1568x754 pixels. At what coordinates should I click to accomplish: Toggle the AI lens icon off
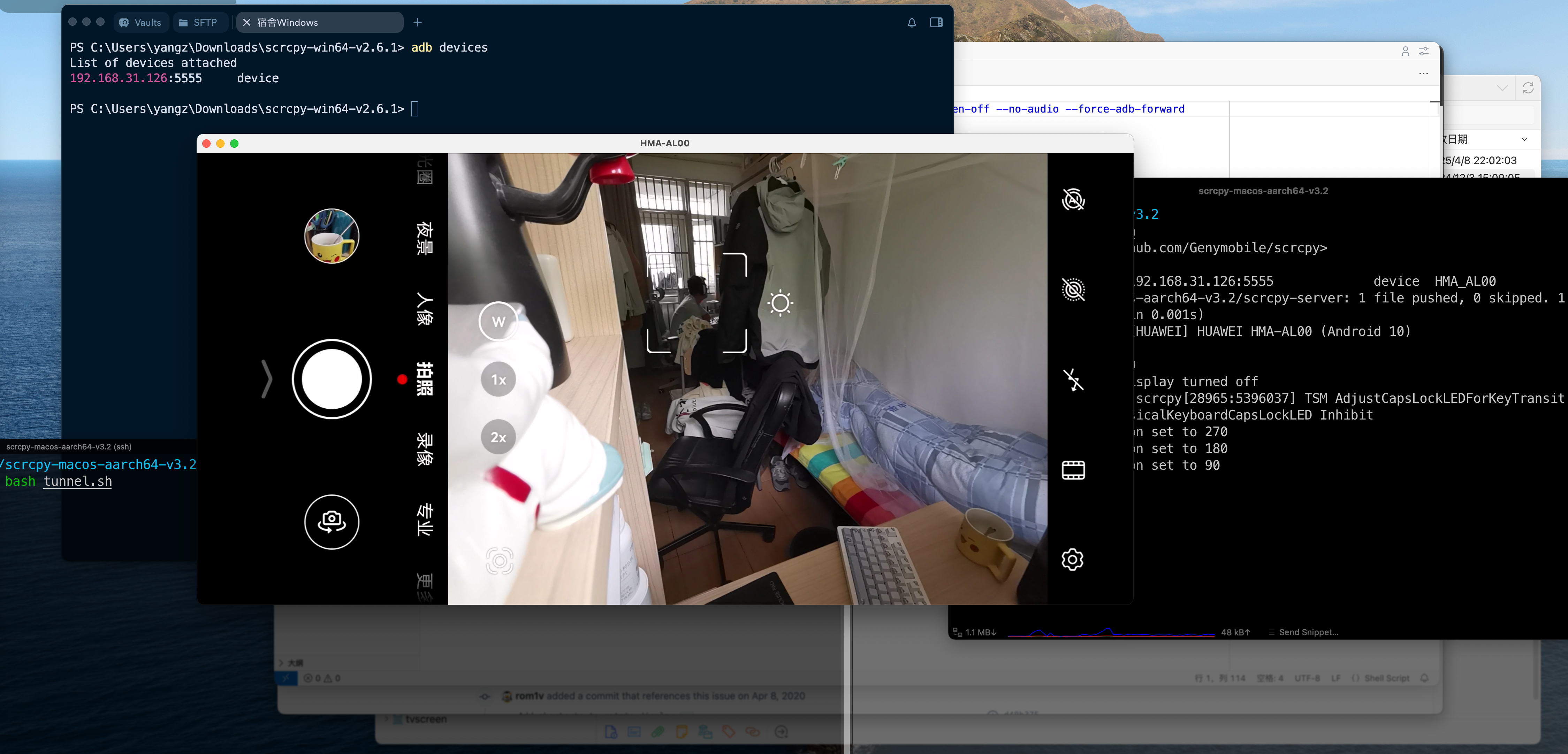tap(1073, 200)
